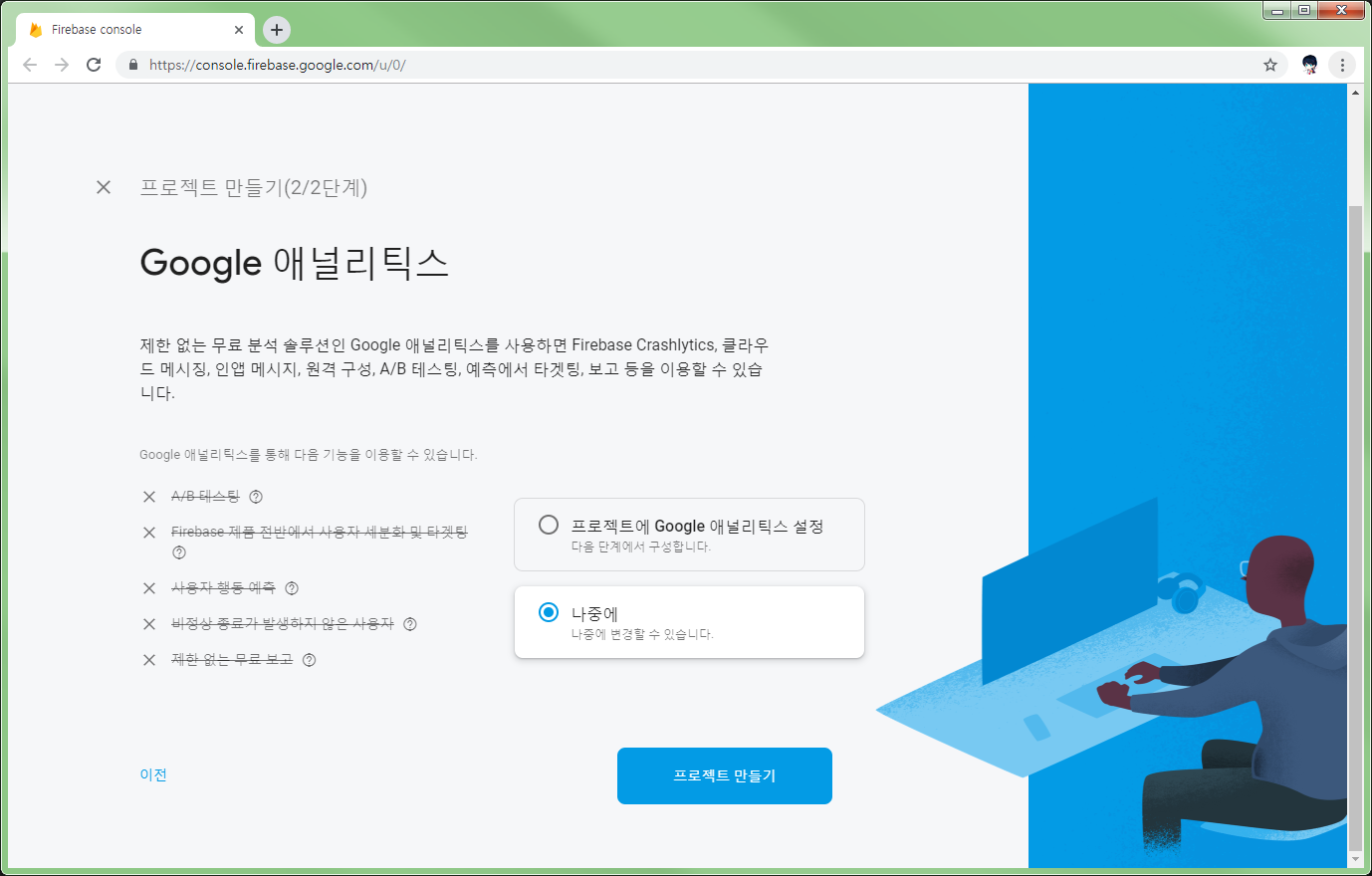Open help icon next to 비정상 종료가 발생하지 않은 사용자
This screenshot has height=876, width=1372.
coord(410,624)
